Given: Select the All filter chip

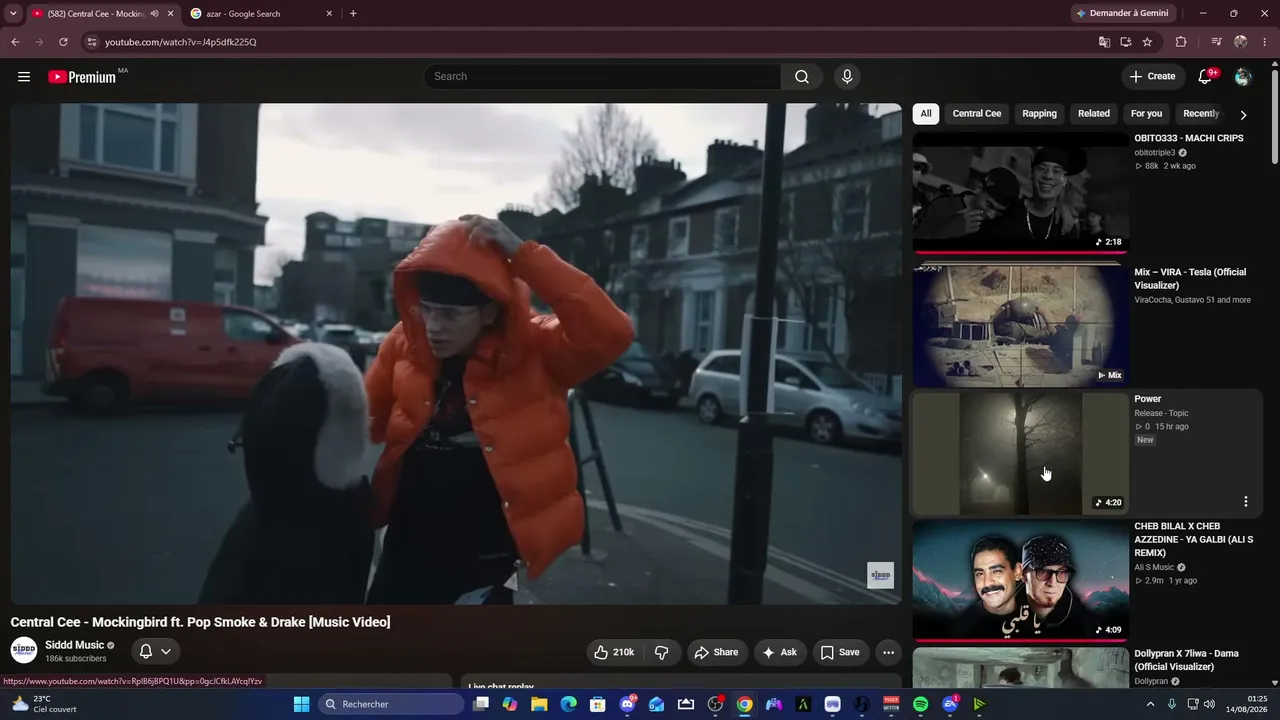Looking at the screenshot, I should tap(926, 114).
